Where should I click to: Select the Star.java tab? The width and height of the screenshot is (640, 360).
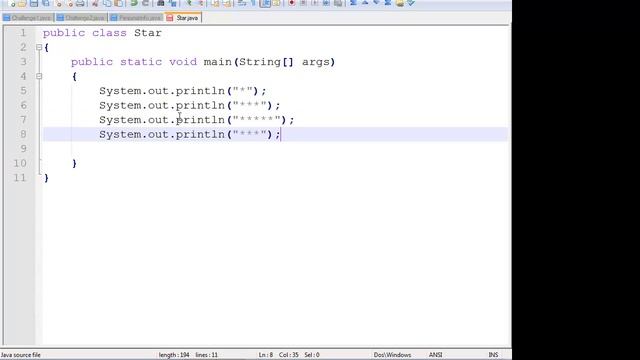tap(183, 18)
